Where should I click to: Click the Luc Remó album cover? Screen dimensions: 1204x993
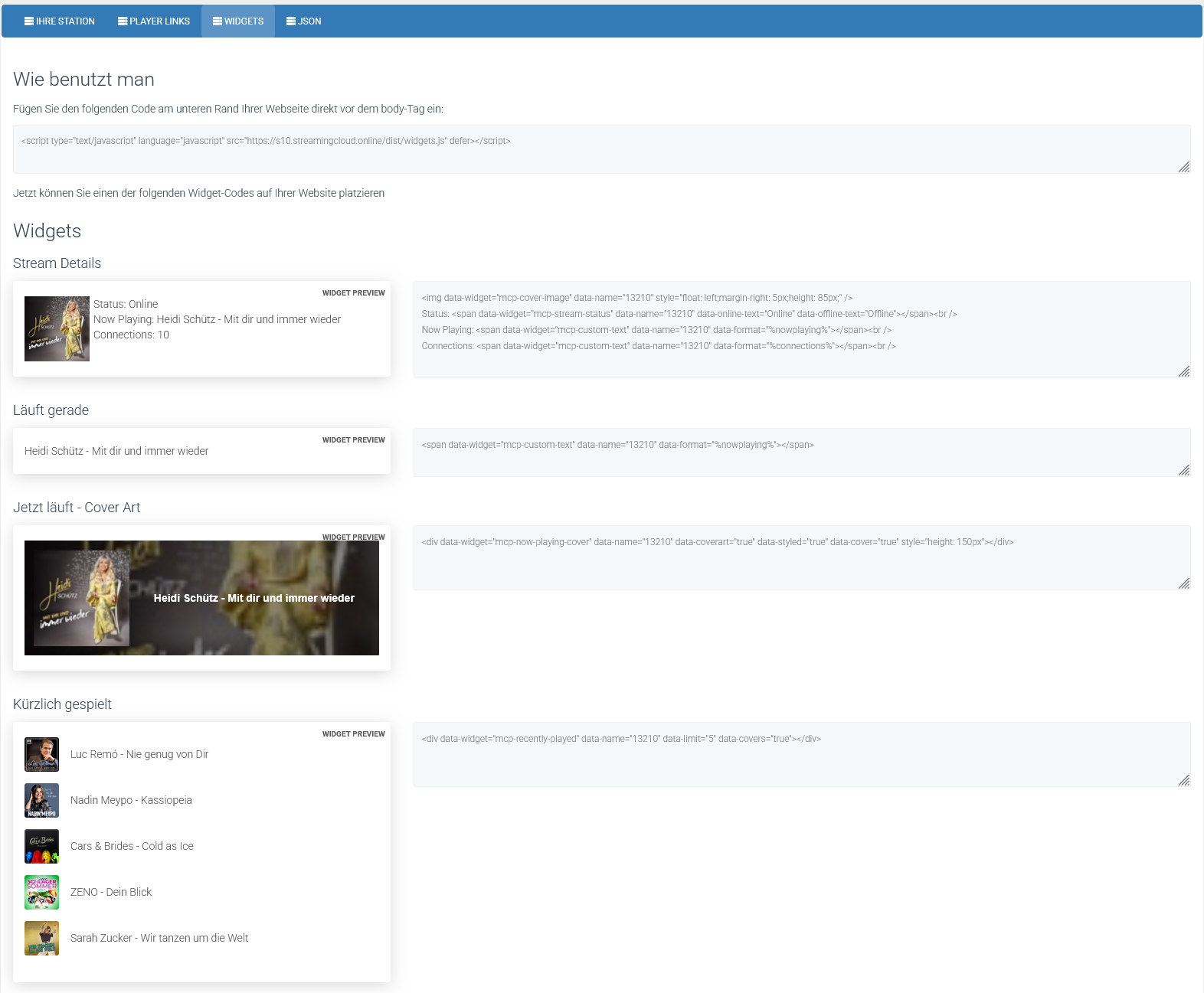coord(41,754)
